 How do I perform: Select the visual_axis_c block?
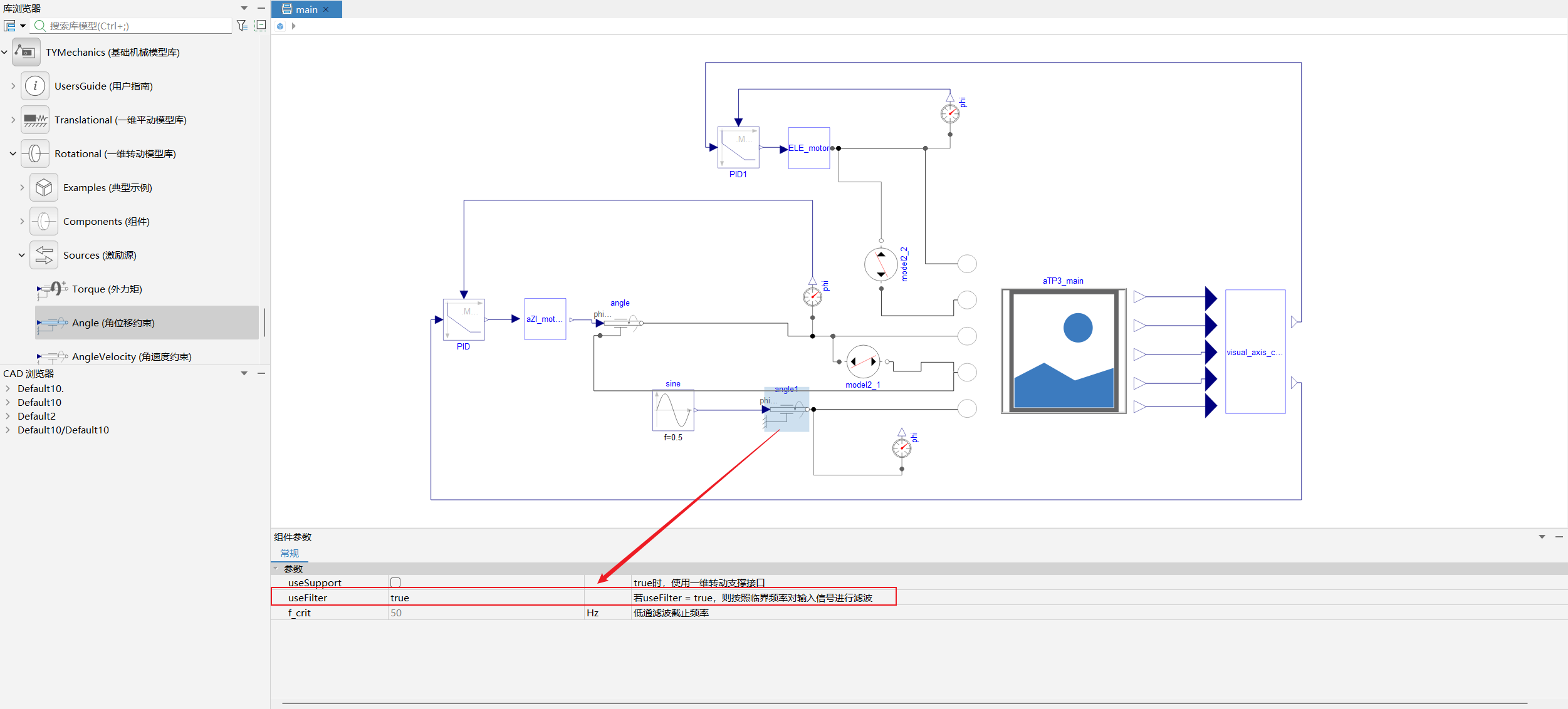[1255, 351]
